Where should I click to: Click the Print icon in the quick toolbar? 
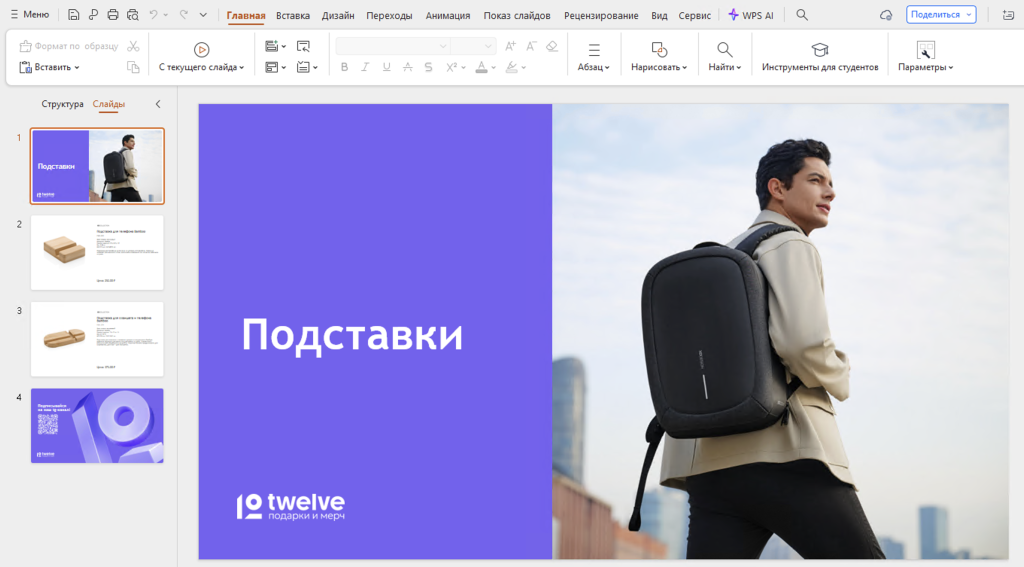(x=113, y=15)
